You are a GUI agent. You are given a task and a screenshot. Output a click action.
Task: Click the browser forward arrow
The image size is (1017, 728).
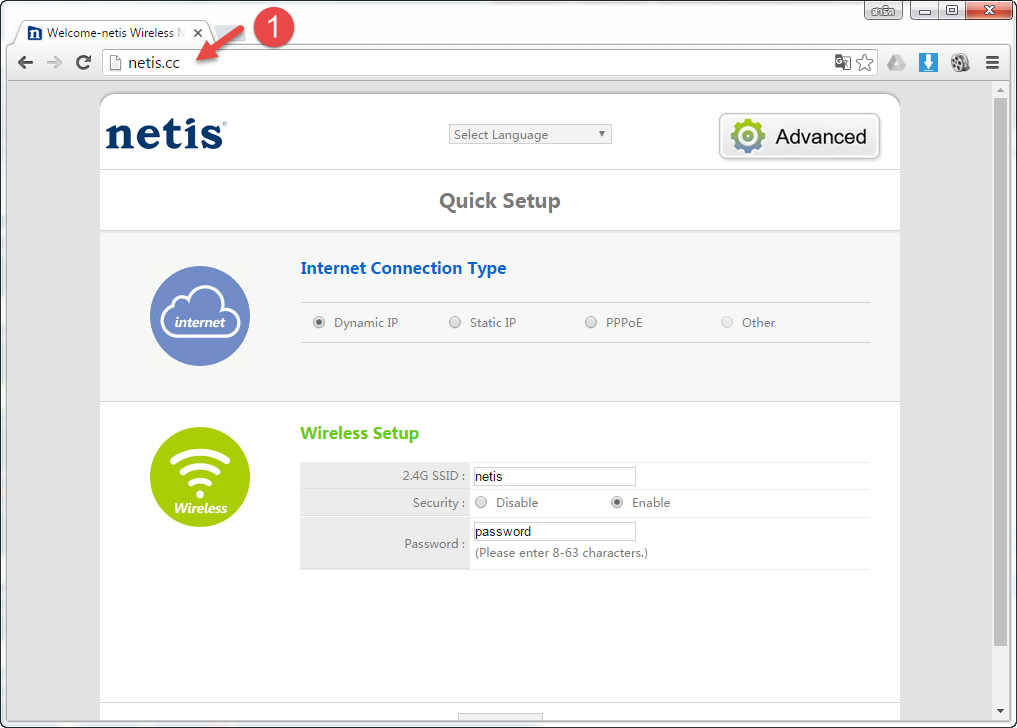54,63
